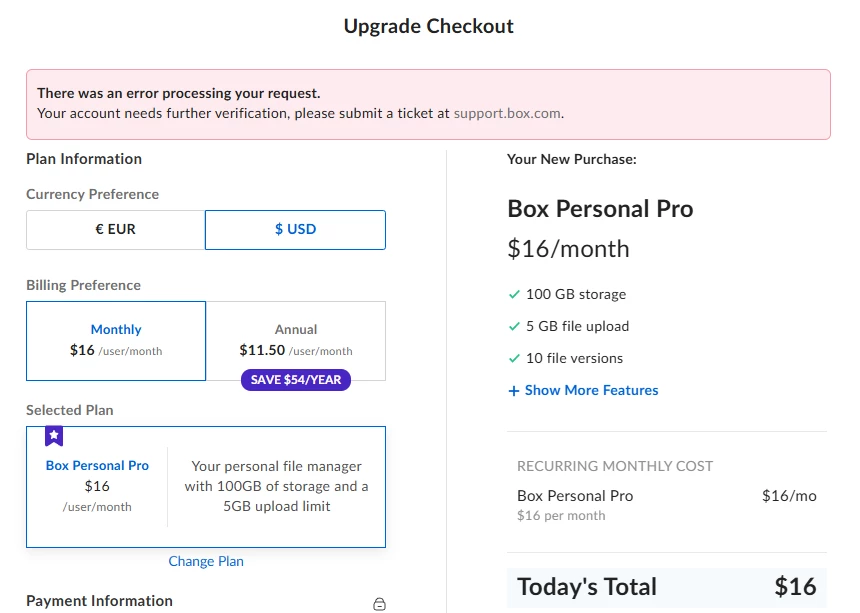This screenshot has height=613, width=860.
Task: Click the Currency Preference label
Action: 93,195
